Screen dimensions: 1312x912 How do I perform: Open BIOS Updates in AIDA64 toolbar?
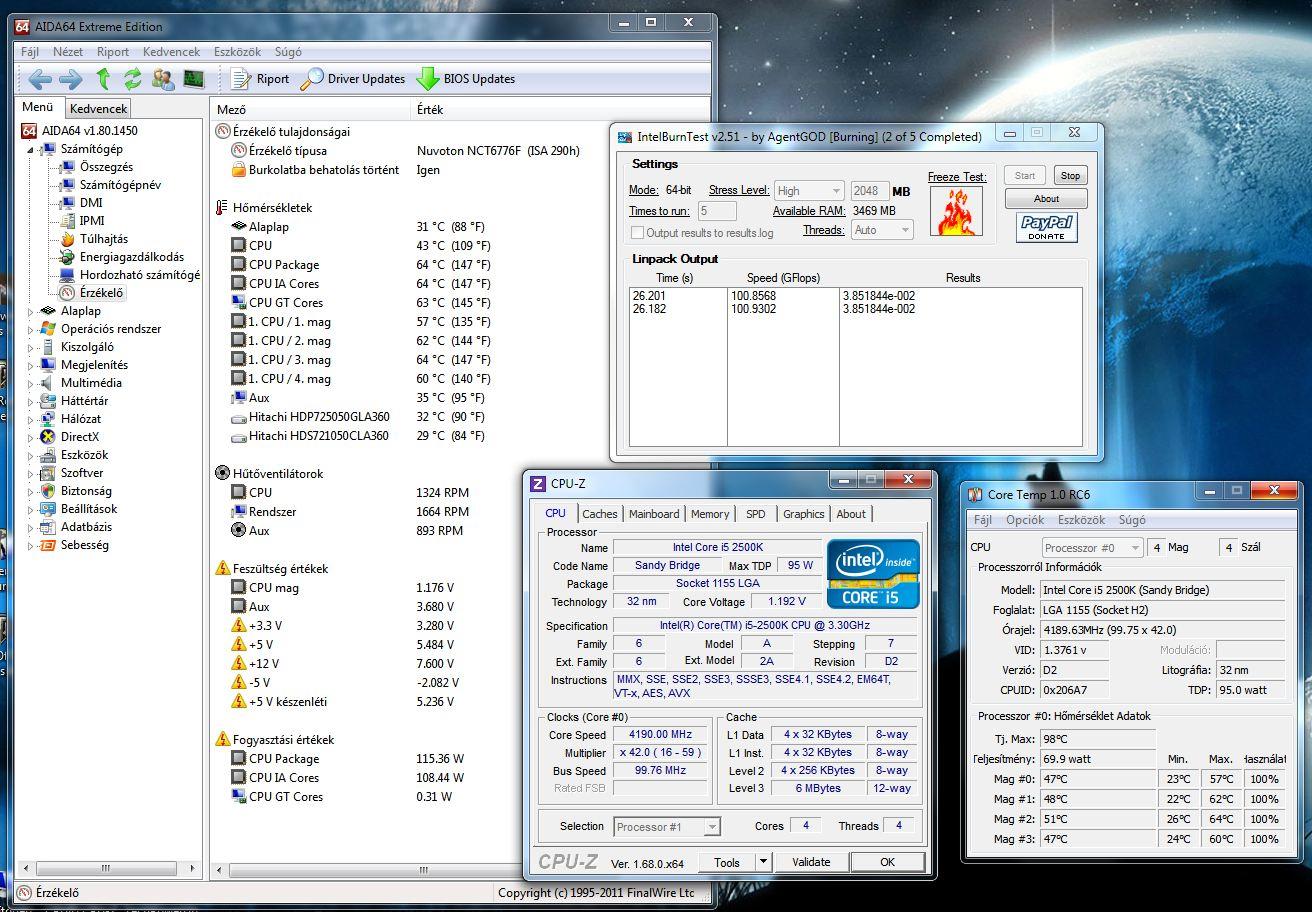(466, 79)
